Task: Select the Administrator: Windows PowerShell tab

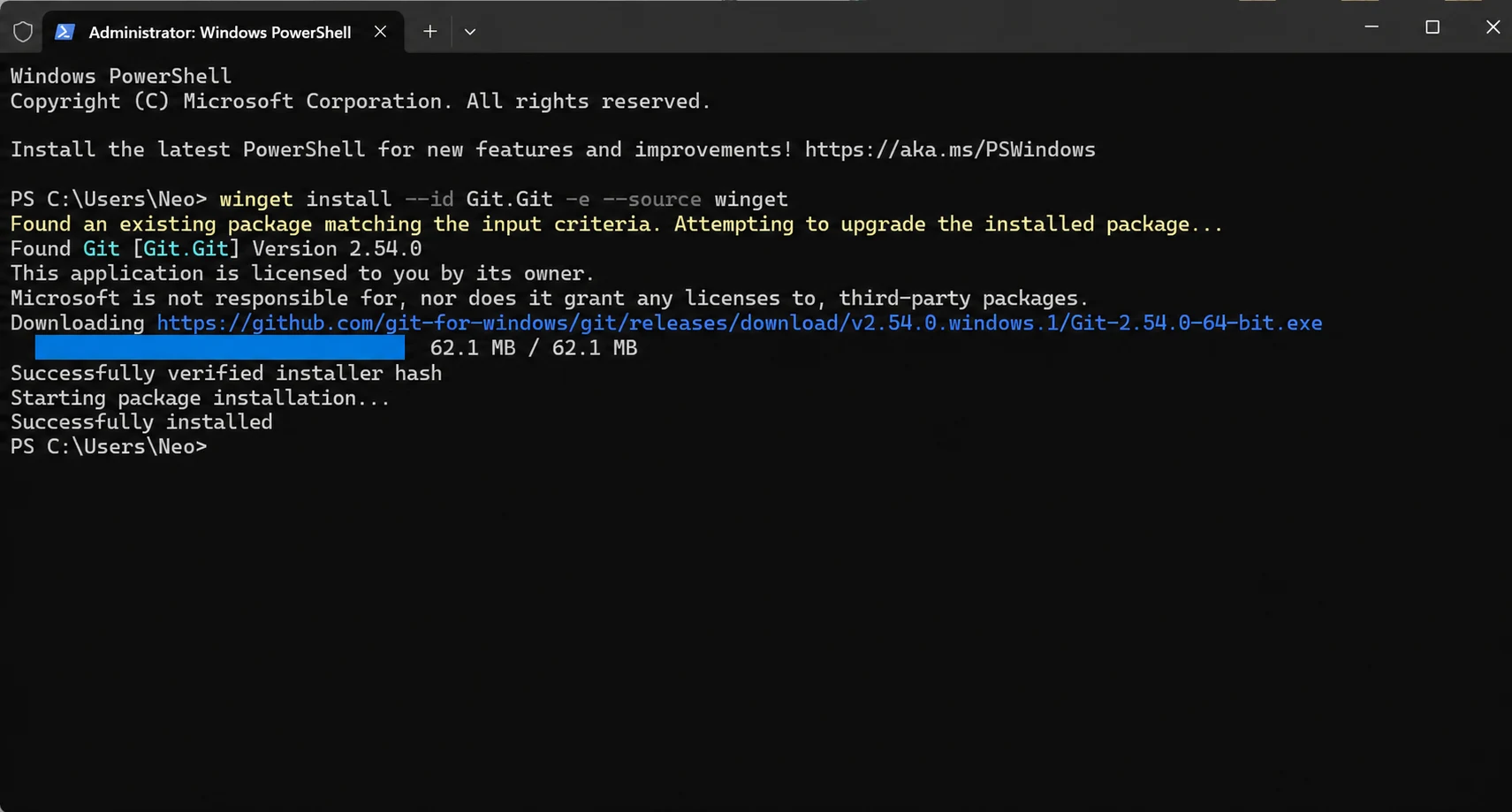Action: (223, 32)
